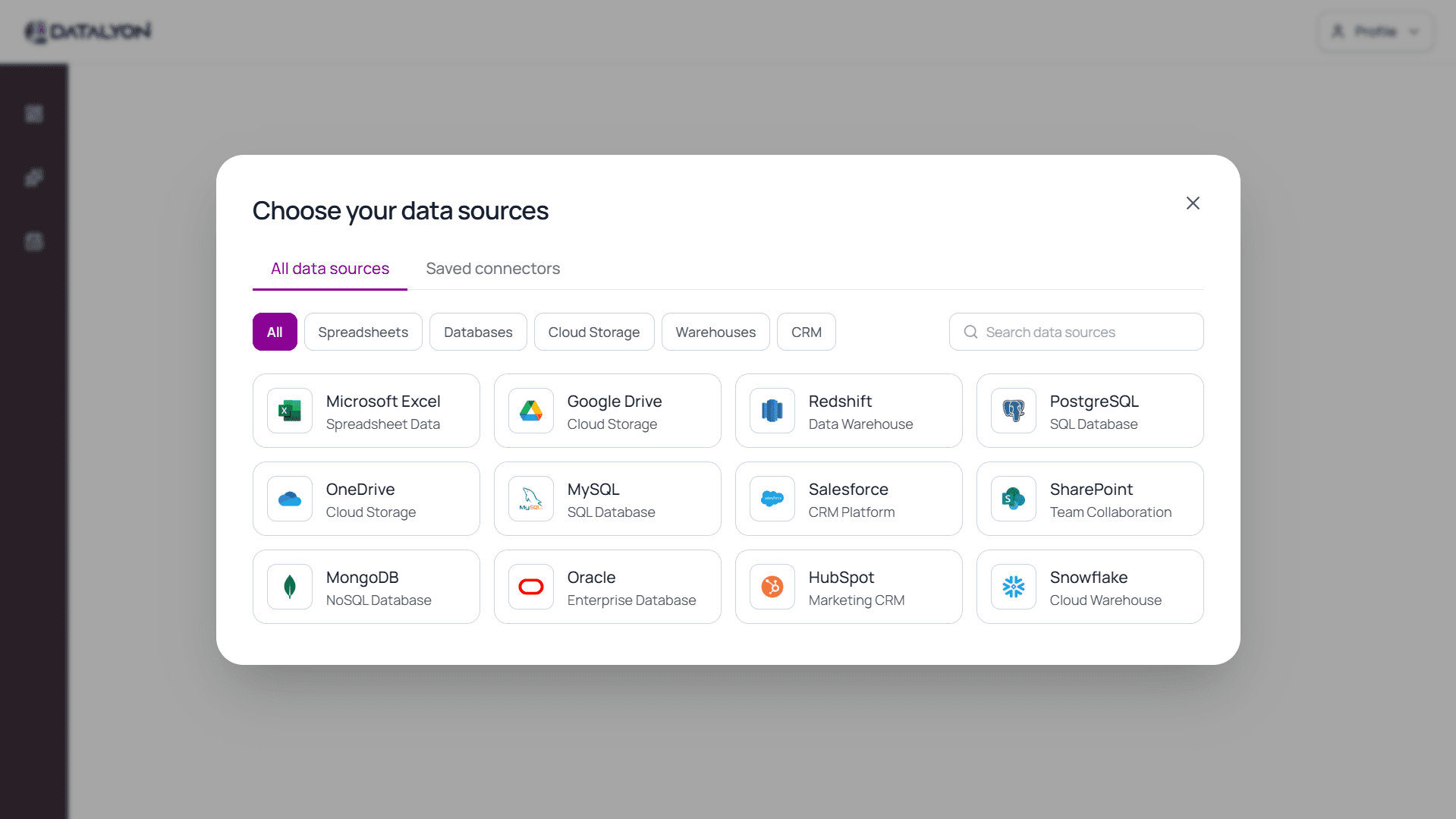Screen dimensions: 1456x819
Task: Click the Salesforce cloud icon
Action: tap(772, 499)
